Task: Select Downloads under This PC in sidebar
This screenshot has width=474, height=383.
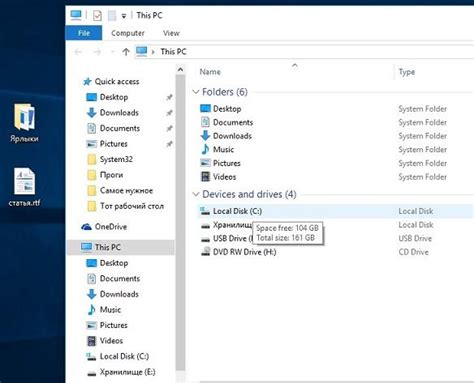Action: click(x=113, y=294)
